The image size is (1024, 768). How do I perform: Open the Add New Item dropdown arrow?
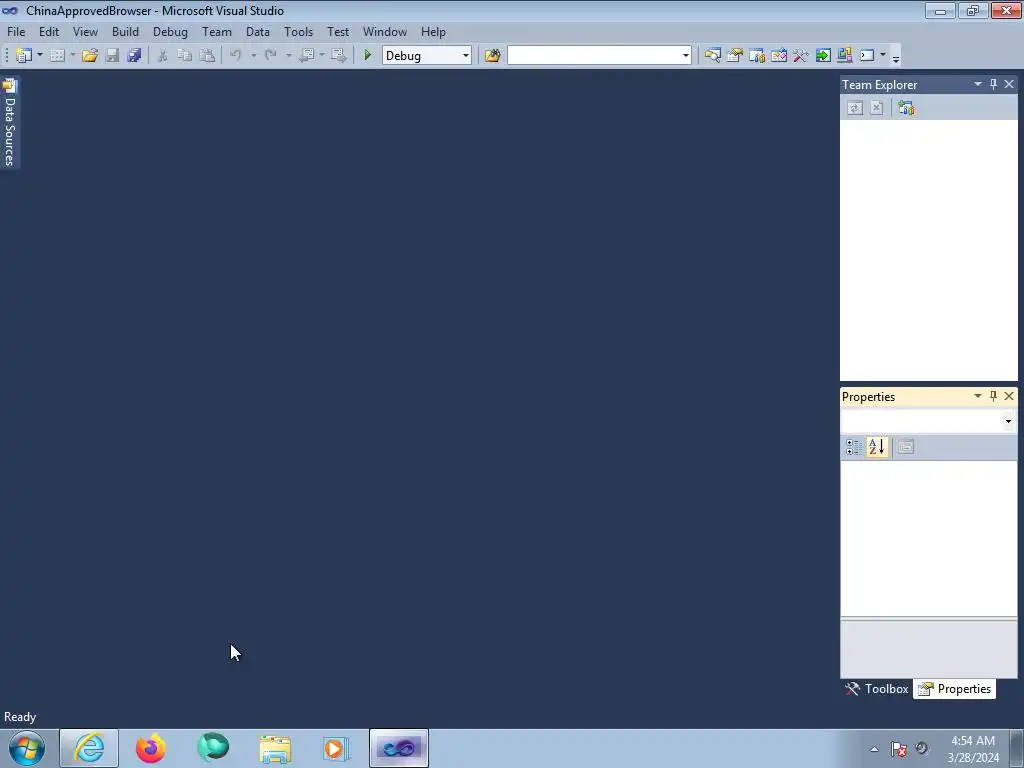(72, 56)
